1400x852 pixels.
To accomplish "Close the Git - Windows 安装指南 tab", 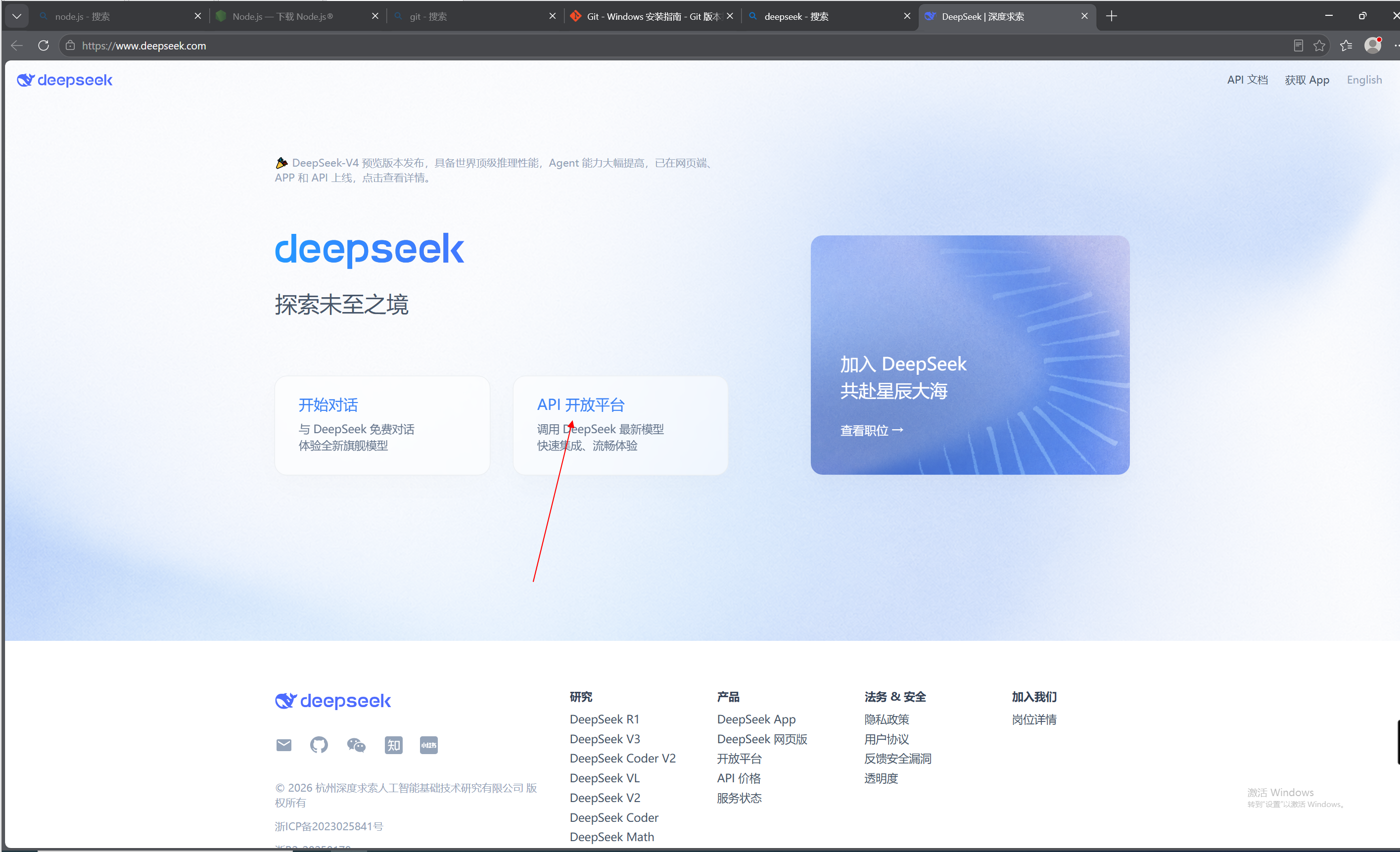I will (x=730, y=16).
